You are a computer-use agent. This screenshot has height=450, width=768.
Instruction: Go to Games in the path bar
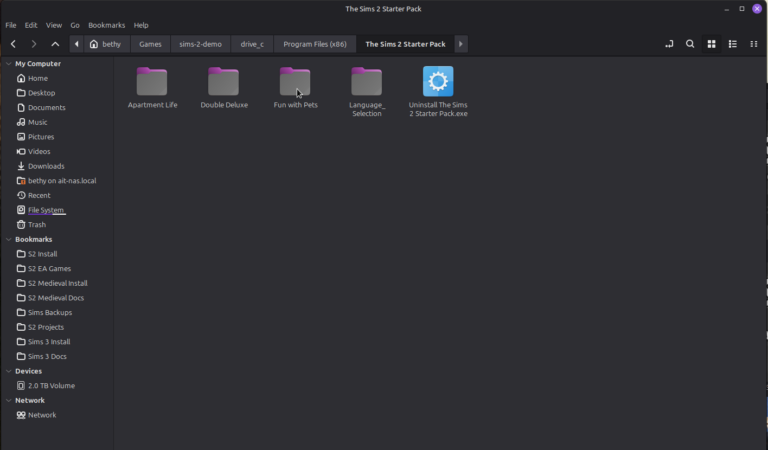click(x=150, y=44)
